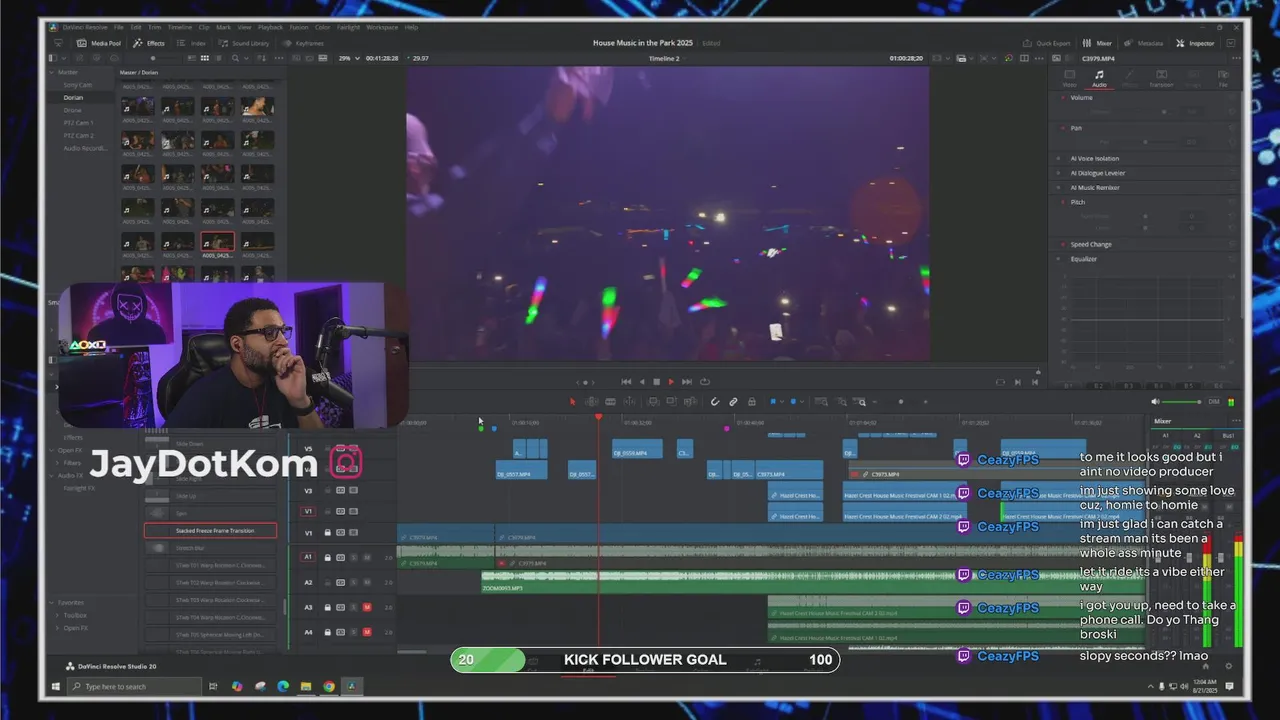Open the Edit menu
1280x720 pixels.
(x=135, y=27)
